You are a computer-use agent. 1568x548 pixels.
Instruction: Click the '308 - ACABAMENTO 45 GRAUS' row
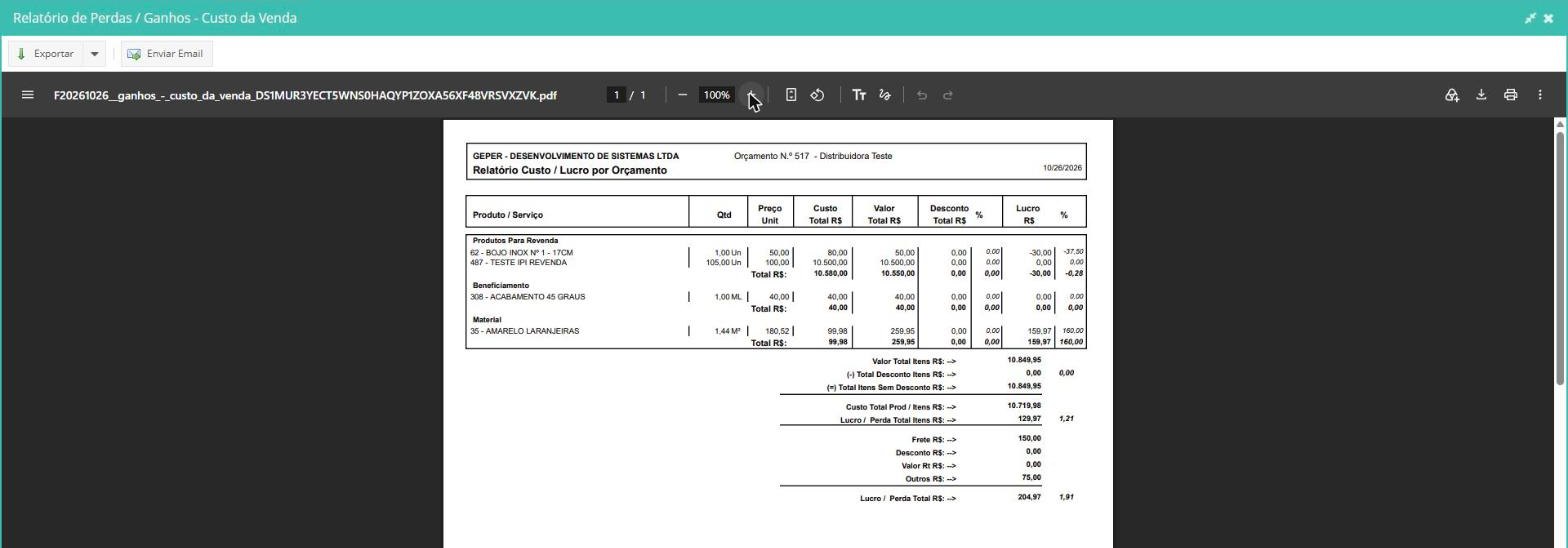pyautogui.click(x=776, y=297)
